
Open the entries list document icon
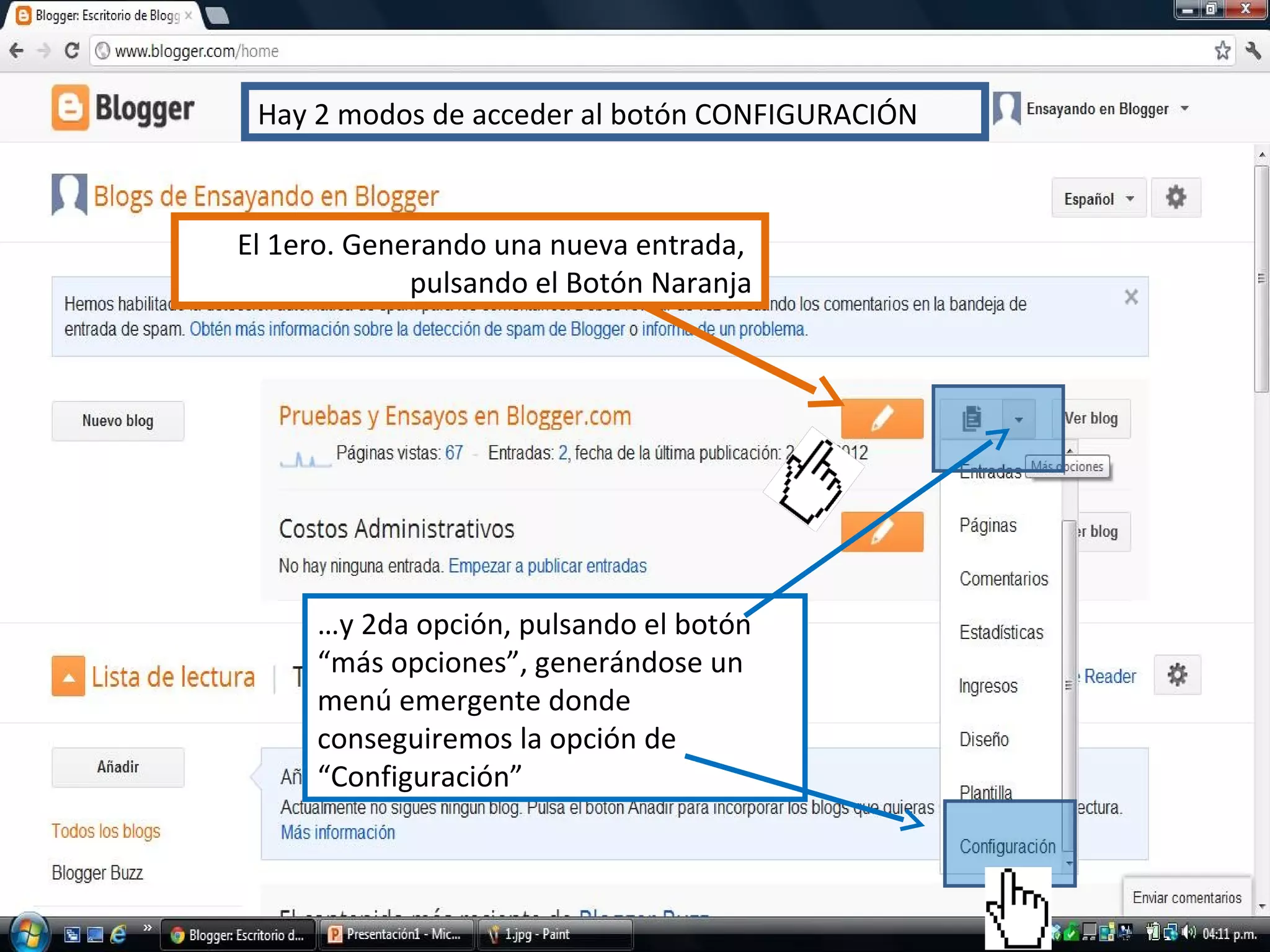click(971, 419)
